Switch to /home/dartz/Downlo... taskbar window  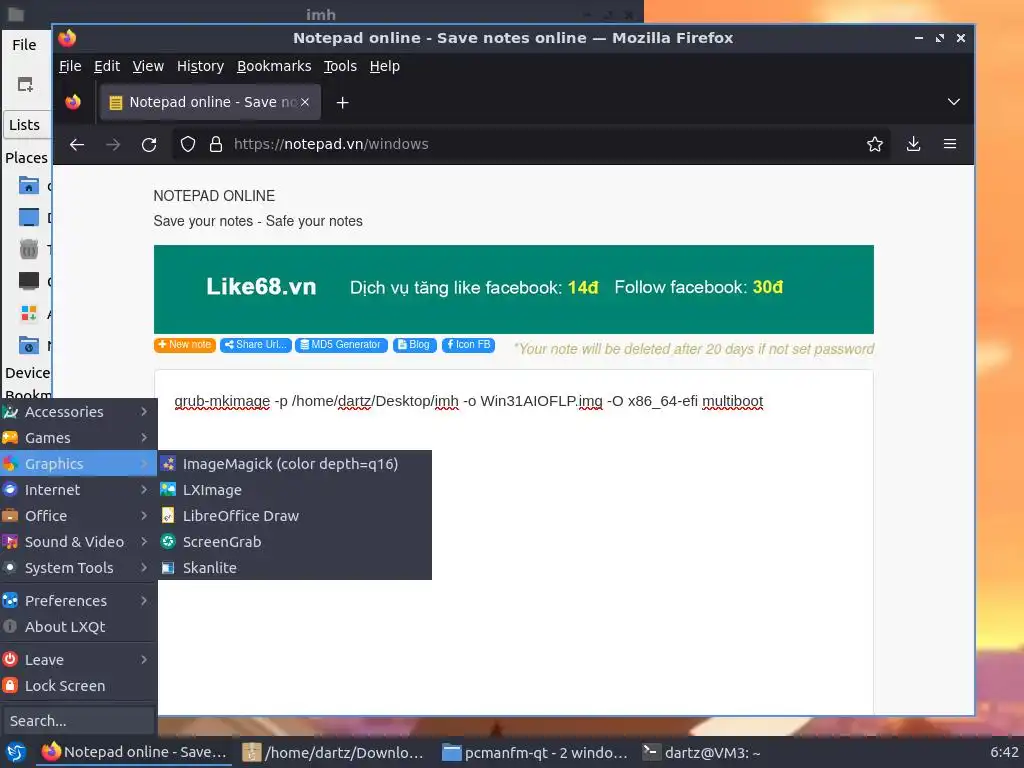(x=333, y=752)
